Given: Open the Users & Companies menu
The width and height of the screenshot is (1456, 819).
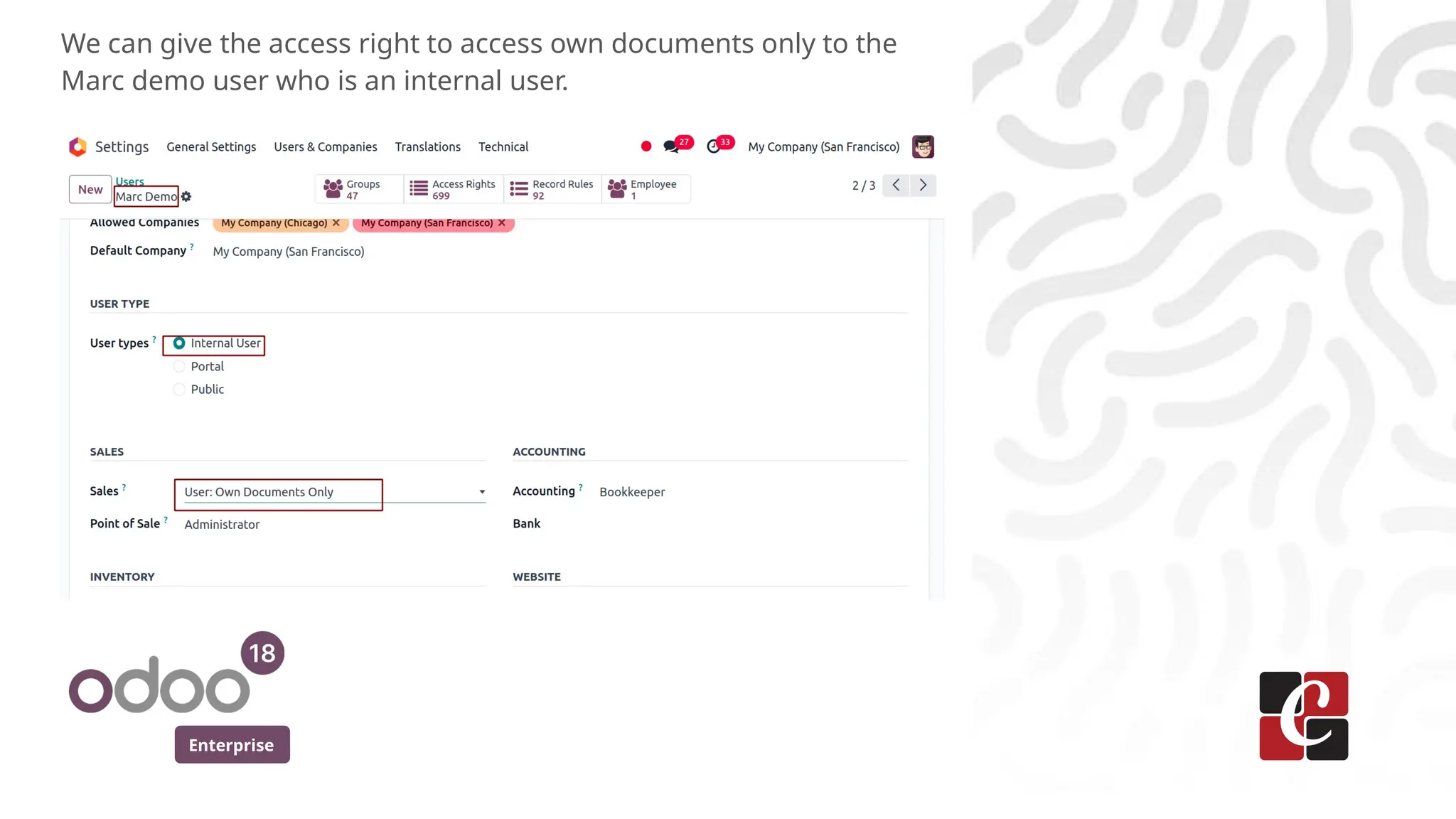Looking at the screenshot, I should (326, 146).
